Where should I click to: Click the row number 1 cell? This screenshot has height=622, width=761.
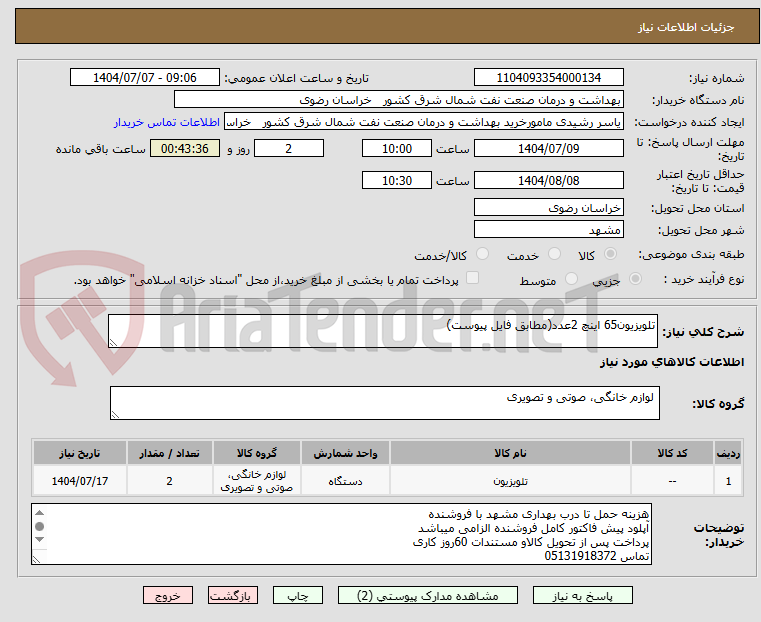point(728,481)
